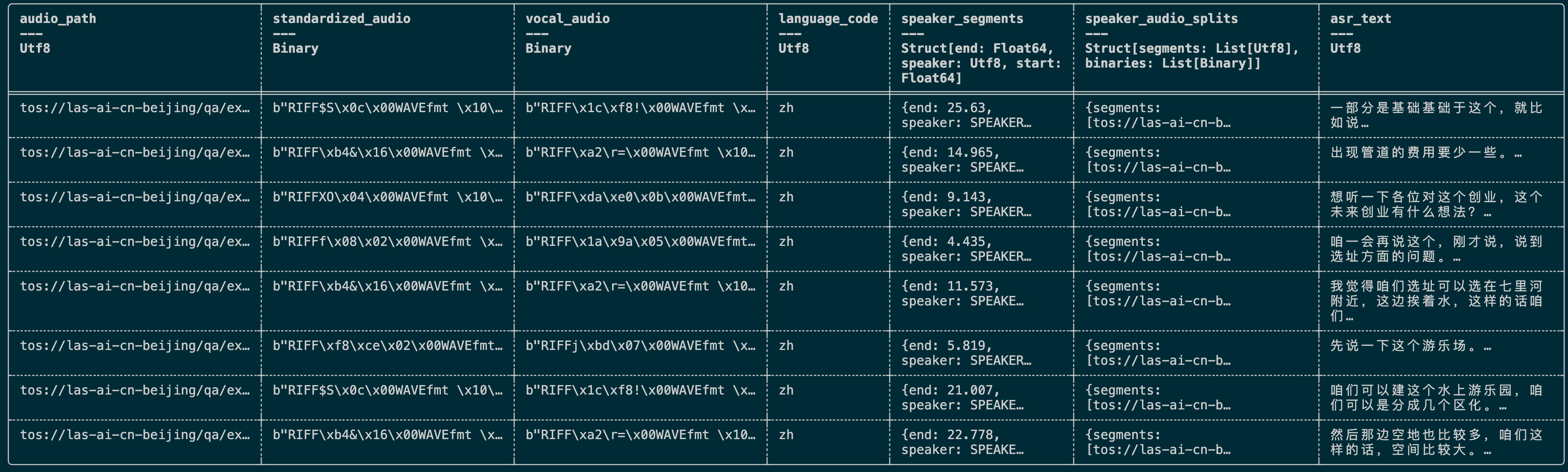Select the speaker segment ending at 21.007

tap(963, 398)
